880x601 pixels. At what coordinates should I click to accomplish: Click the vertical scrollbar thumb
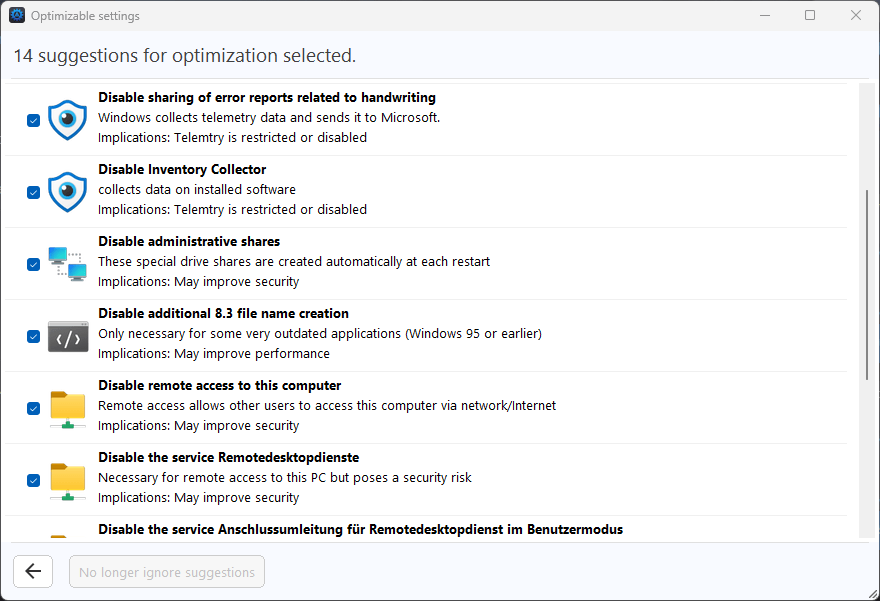point(867,285)
